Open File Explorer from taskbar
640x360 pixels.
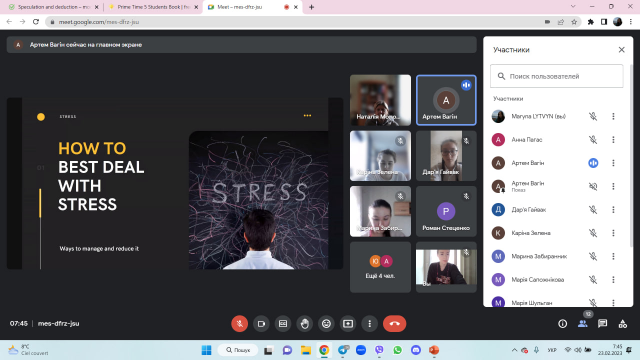[x=306, y=350]
